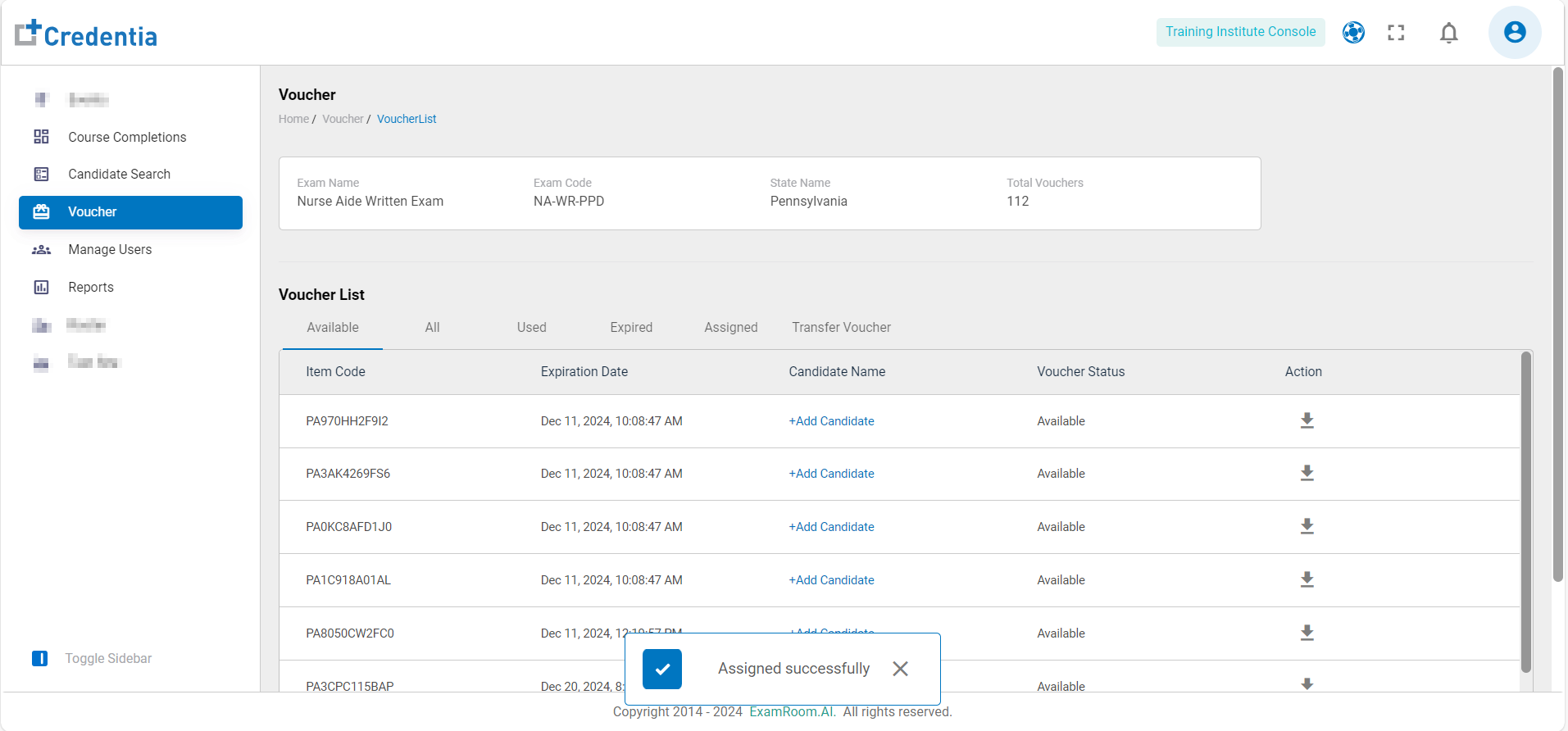The image size is (1568, 731).
Task: Click Candidate Search sidebar icon
Action: [x=41, y=174]
